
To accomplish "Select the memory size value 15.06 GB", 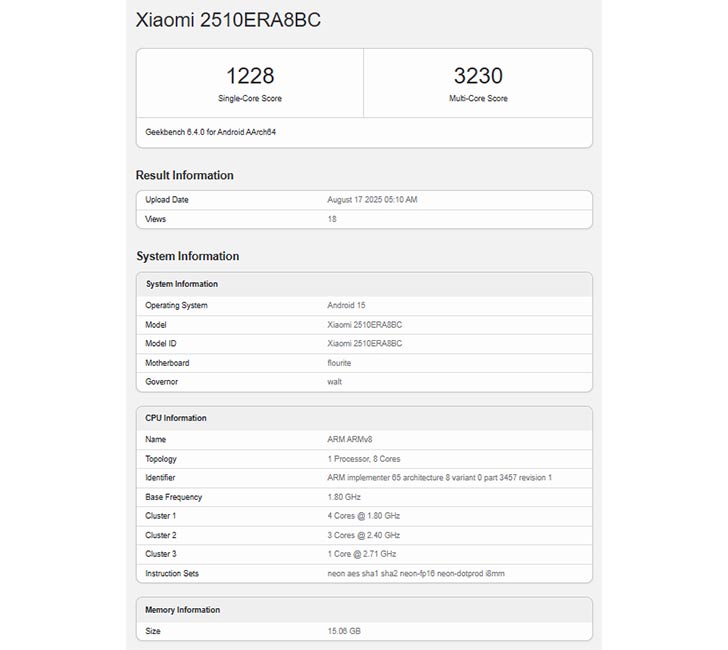I will point(344,631).
